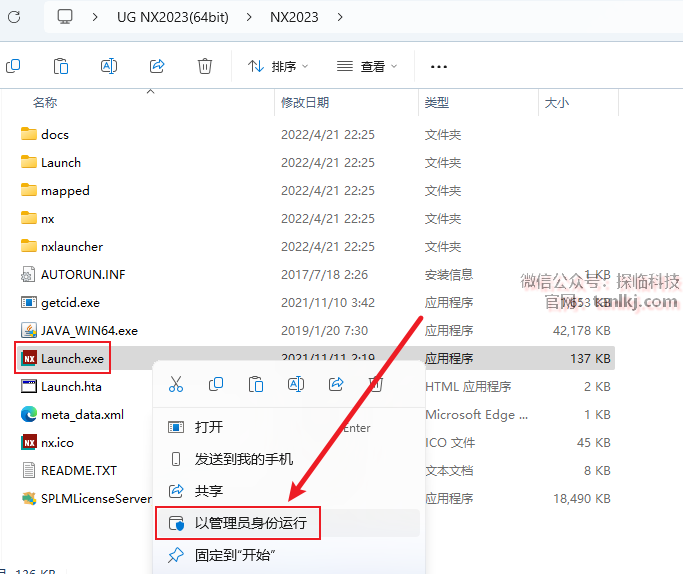Paste with the context menu clipboard icon
This screenshot has height=574, width=683.
[256, 384]
